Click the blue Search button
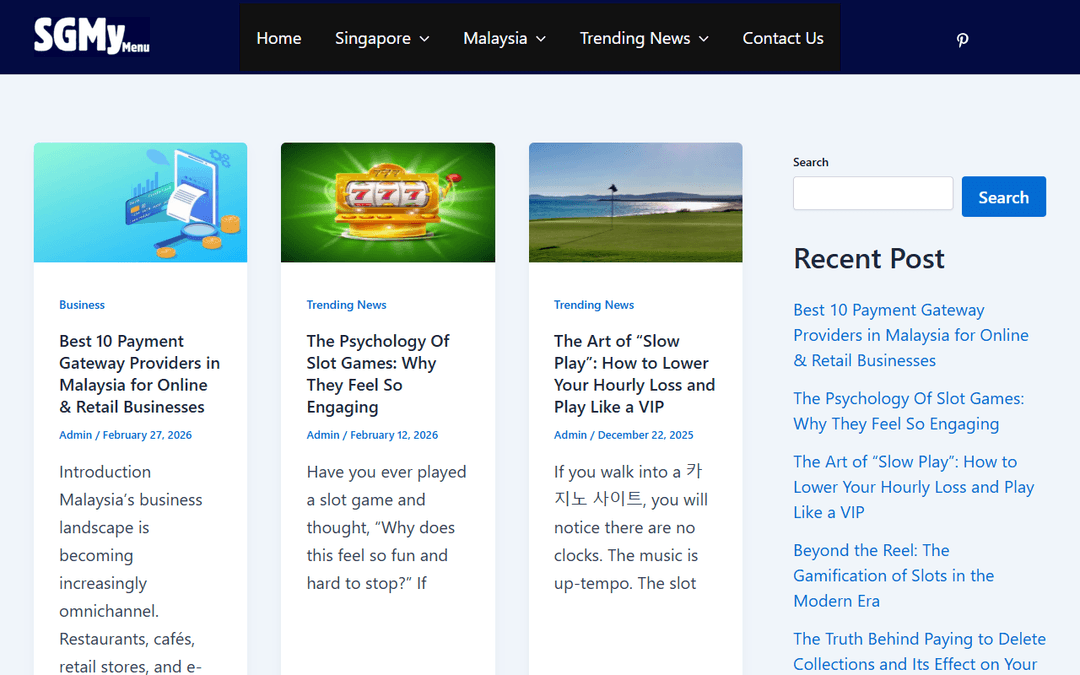Screen dimensions: 1080x675 pyautogui.click(x=1004, y=197)
